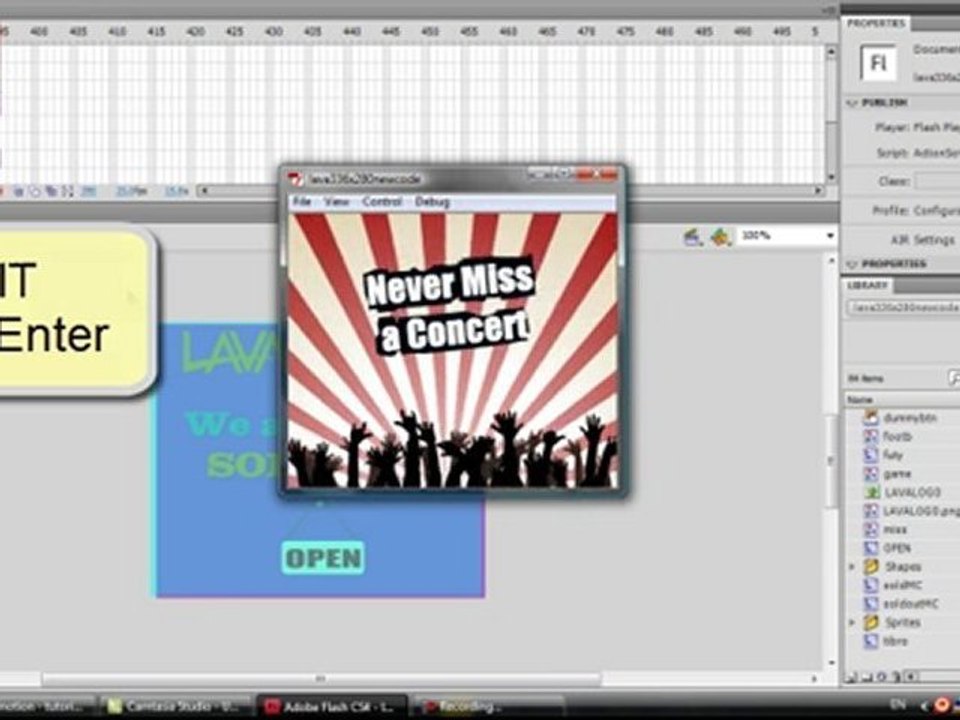Click the AIR Settings button
Viewport: 960px width, 720px height.
923,240
